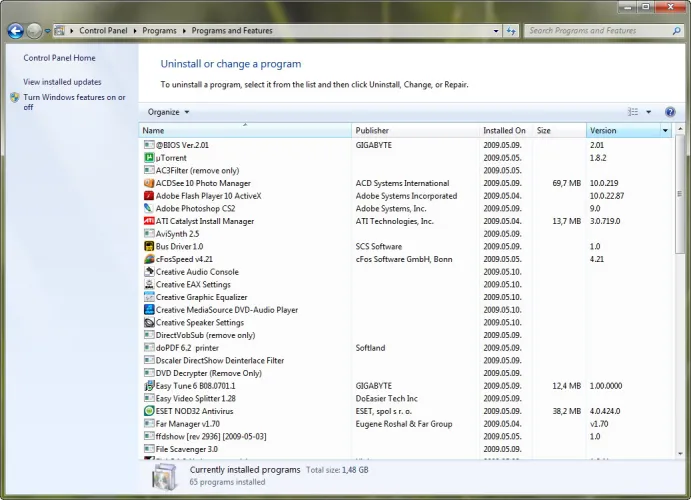Click the Creative MediaSource DVD-Audio Player icon
The height and width of the screenshot is (500, 691).
[149, 310]
